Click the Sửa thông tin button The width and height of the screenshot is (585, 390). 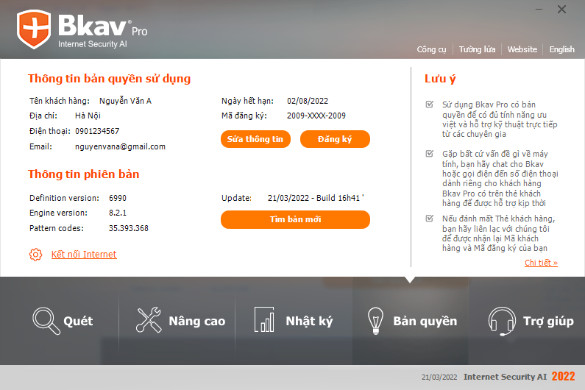pos(256,139)
